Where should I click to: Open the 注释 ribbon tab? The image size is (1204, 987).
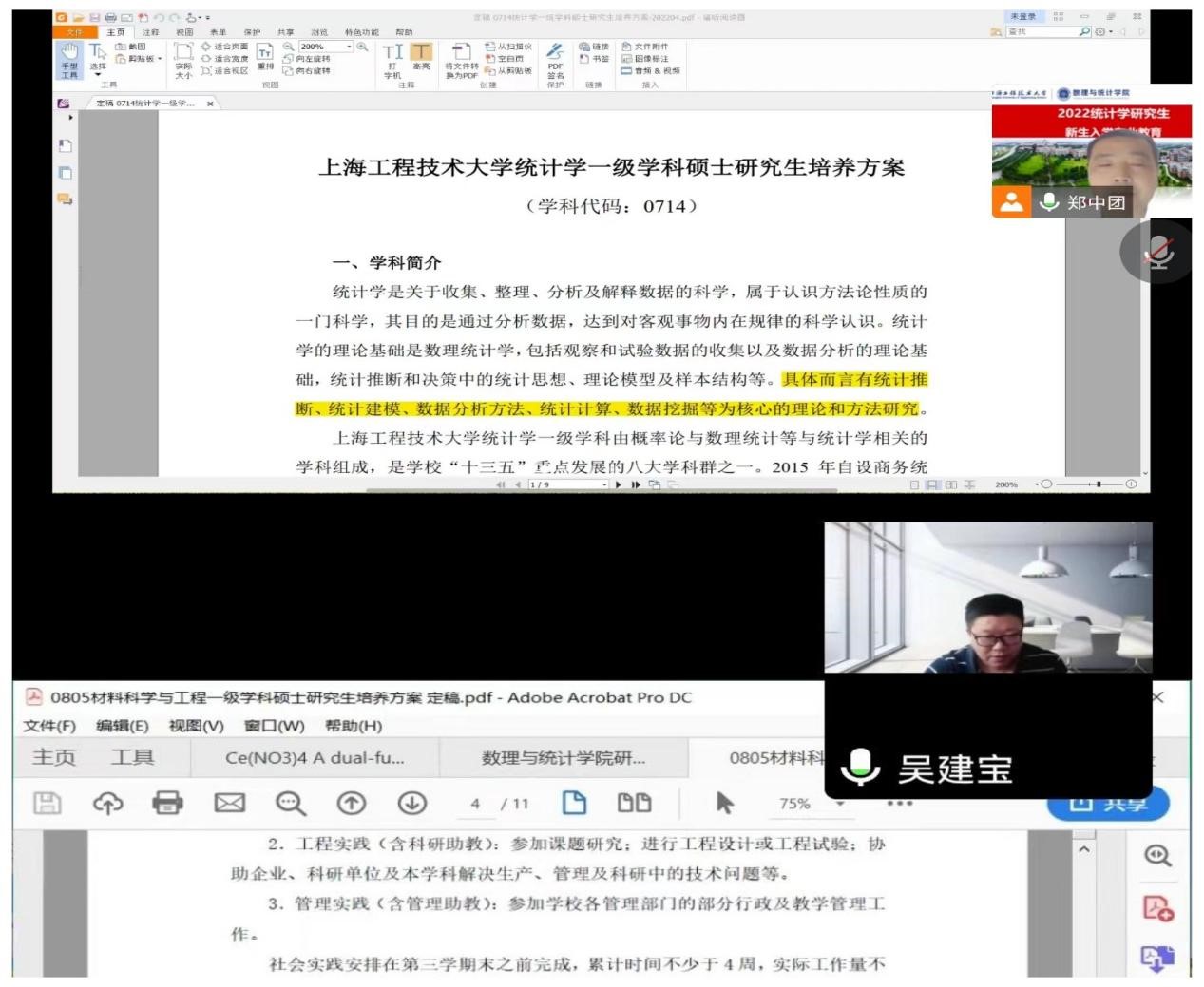pos(150,32)
